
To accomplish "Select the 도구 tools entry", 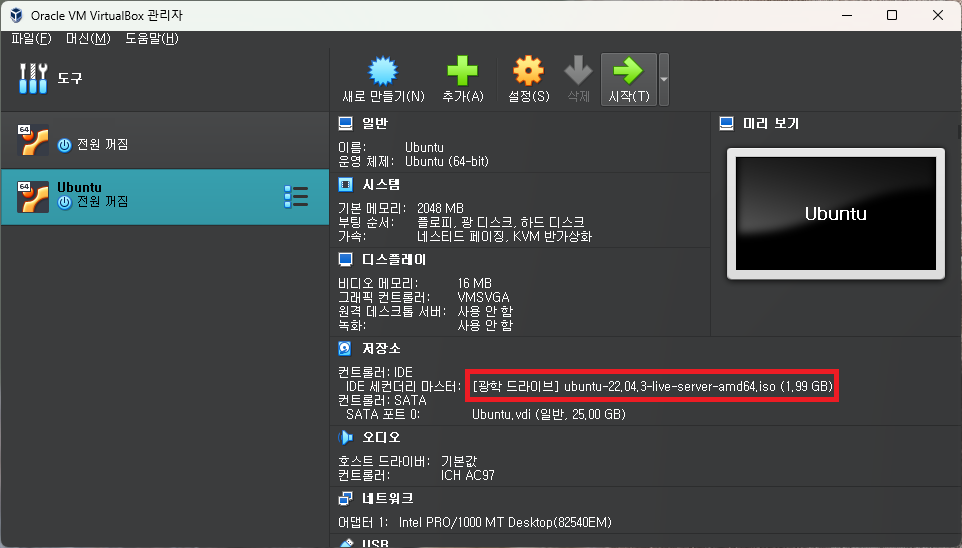I will point(164,79).
